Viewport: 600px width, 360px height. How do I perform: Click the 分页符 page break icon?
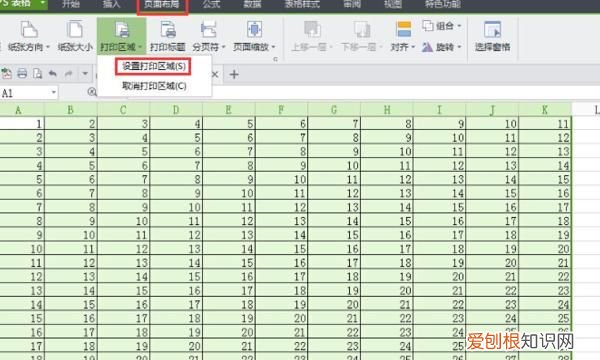[x=209, y=30]
